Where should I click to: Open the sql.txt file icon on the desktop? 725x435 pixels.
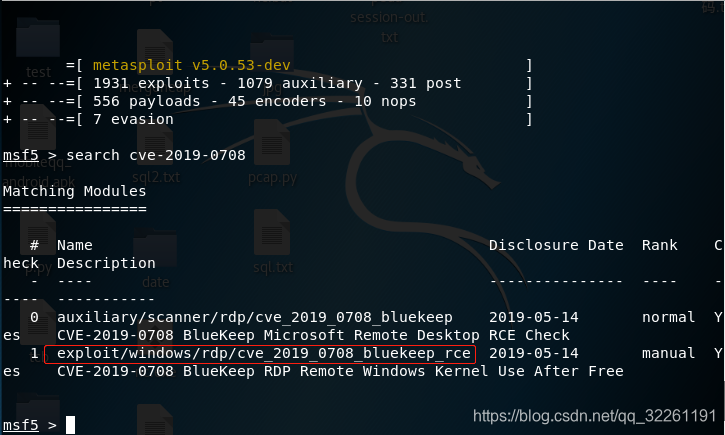tap(272, 232)
